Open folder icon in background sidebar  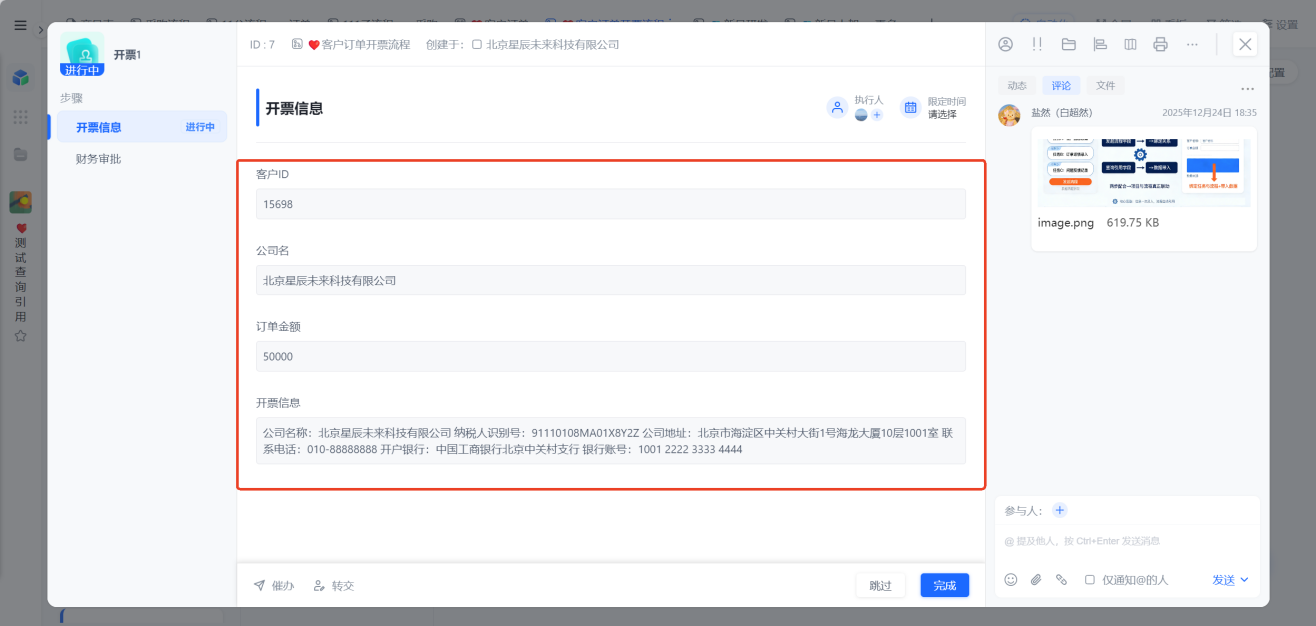click(x=20, y=154)
